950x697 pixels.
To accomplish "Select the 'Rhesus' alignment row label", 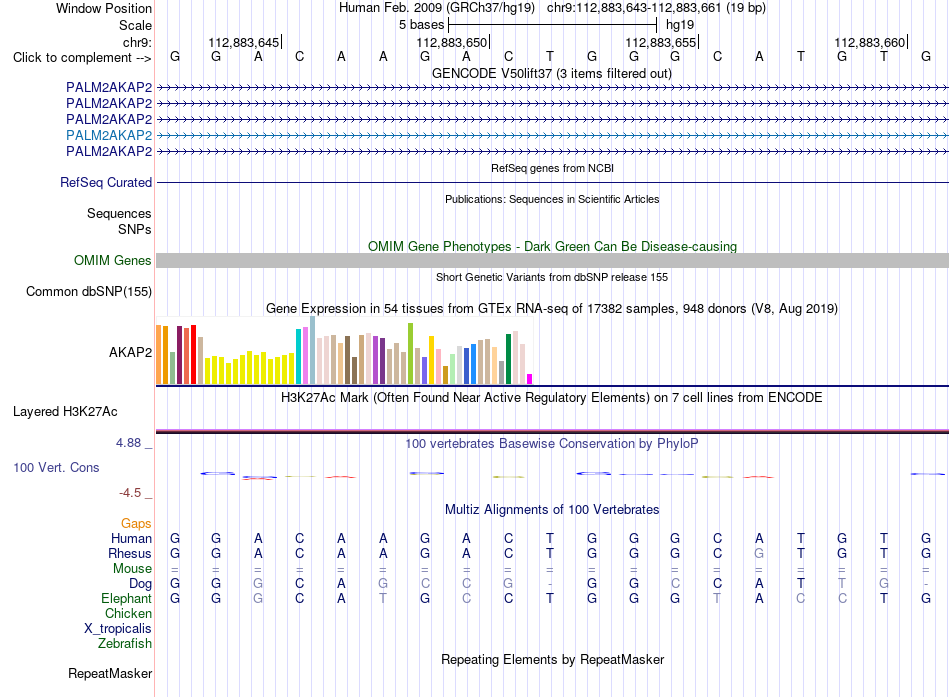I will 130,553.
